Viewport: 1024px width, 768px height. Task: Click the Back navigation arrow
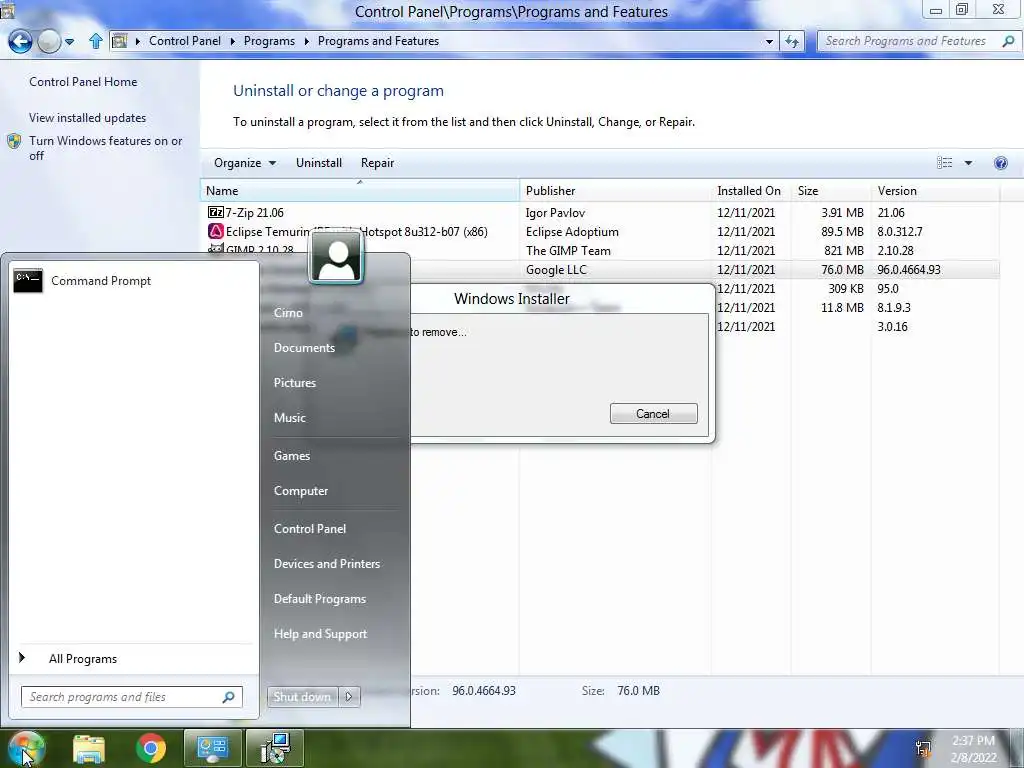20,42
